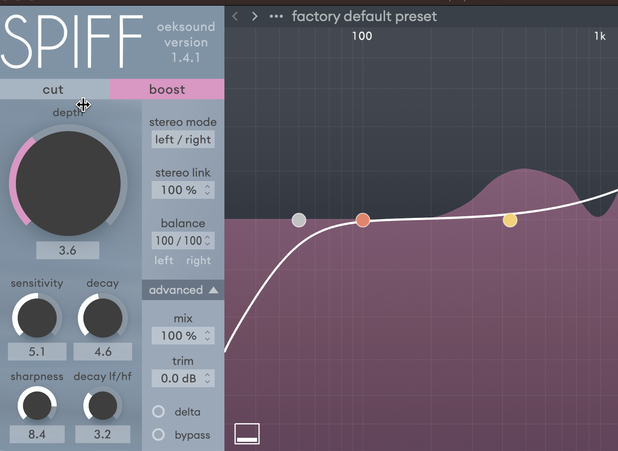Open the preset options three-dots menu
618x451 pixels.
276,16
